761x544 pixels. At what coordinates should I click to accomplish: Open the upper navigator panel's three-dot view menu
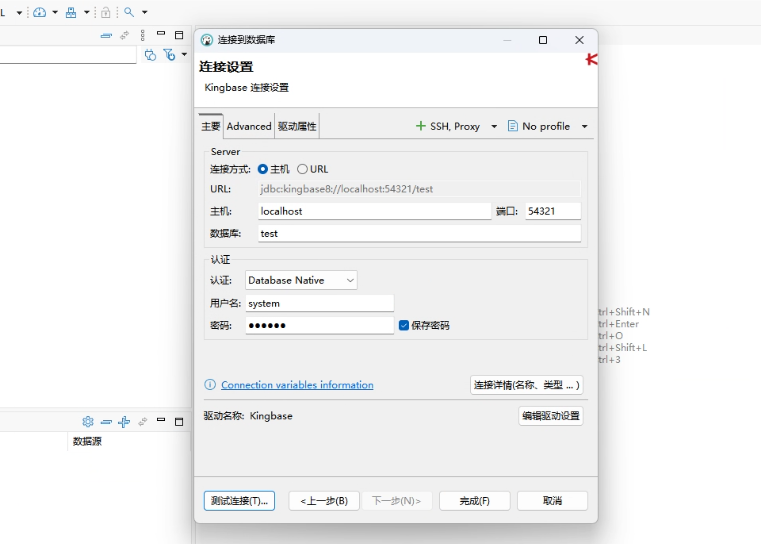click(x=143, y=35)
